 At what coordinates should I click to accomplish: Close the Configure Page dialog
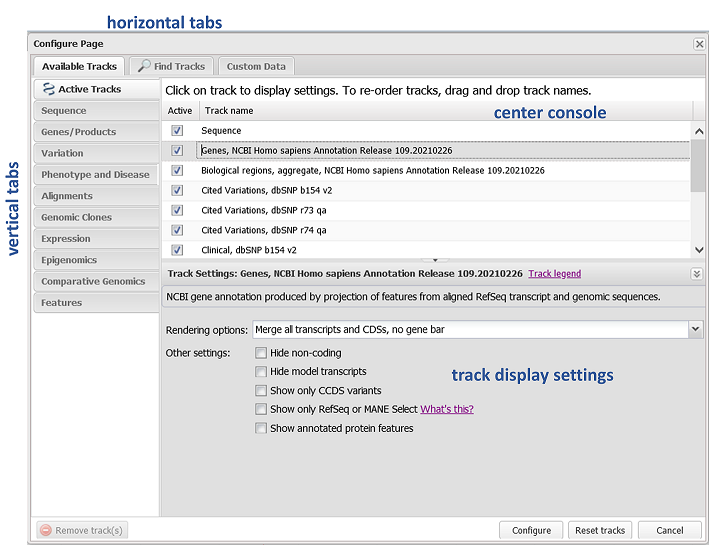click(x=699, y=44)
